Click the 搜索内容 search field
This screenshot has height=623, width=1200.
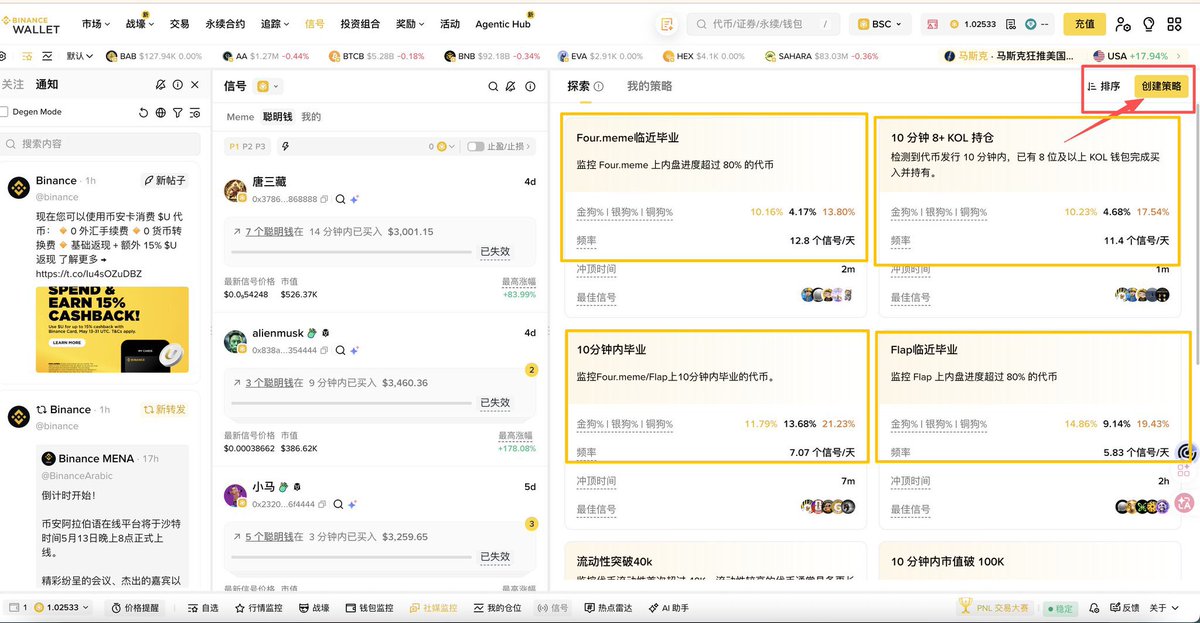pyautogui.click(x=100, y=144)
